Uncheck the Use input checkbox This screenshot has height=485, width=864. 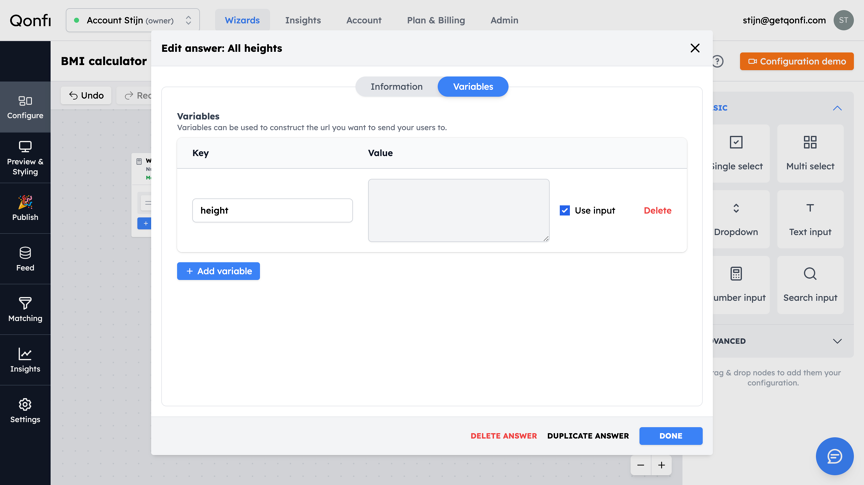click(565, 211)
